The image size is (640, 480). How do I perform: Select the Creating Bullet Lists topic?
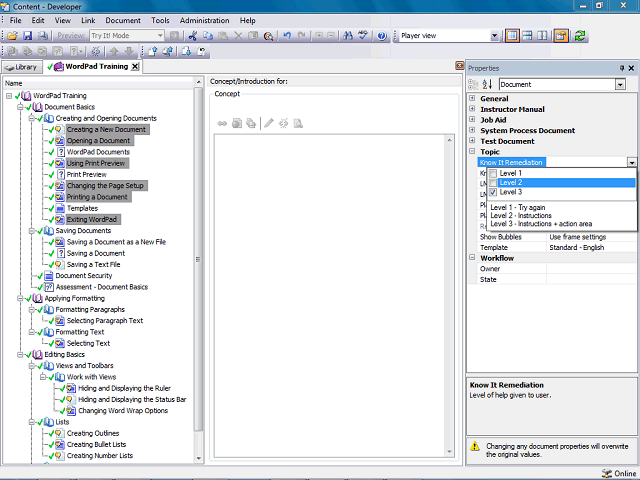pyautogui.click(x=96, y=444)
